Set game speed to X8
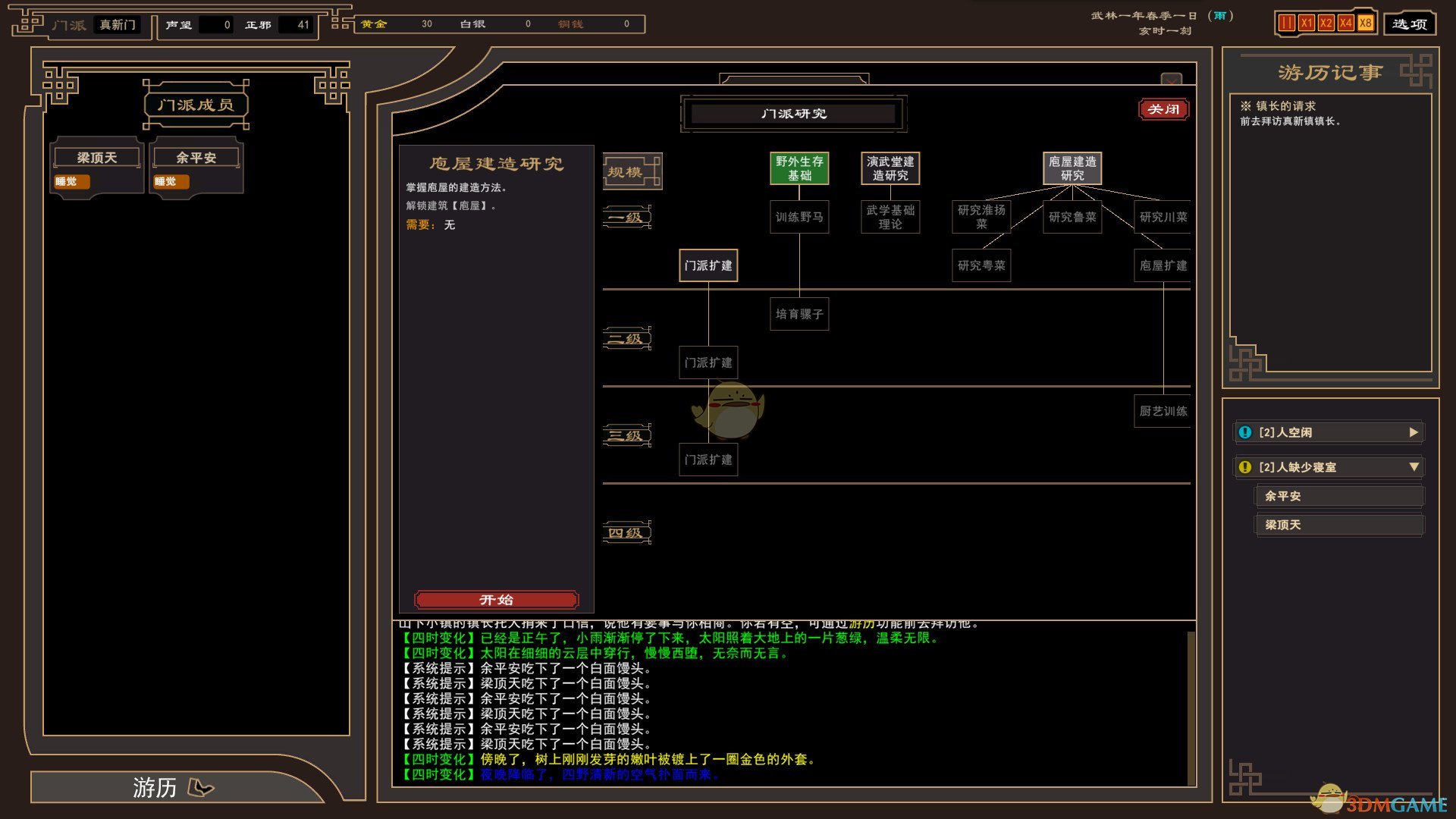Viewport: 1456px width, 819px height. coord(1365,23)
